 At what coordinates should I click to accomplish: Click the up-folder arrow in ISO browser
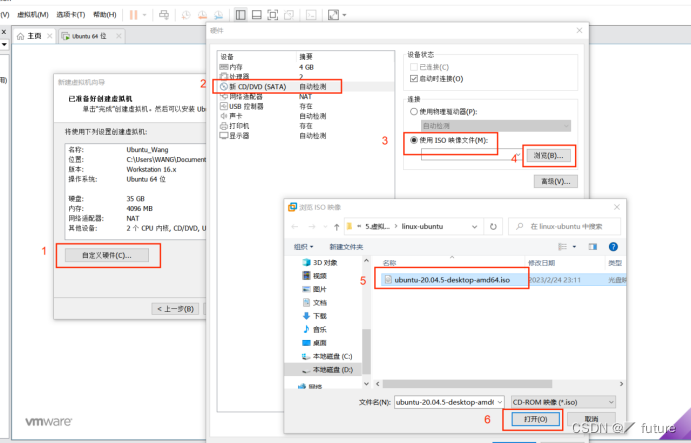pyautogui.click(x=337, y=227)
